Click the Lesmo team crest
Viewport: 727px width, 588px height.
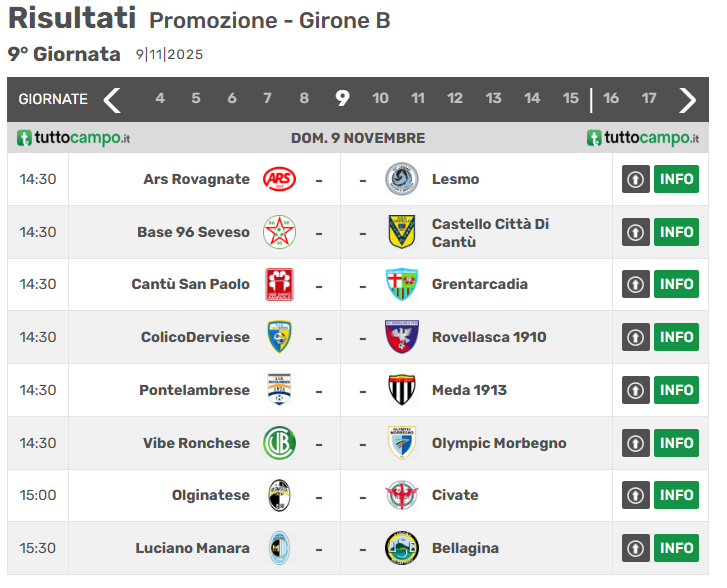[402, 179]
